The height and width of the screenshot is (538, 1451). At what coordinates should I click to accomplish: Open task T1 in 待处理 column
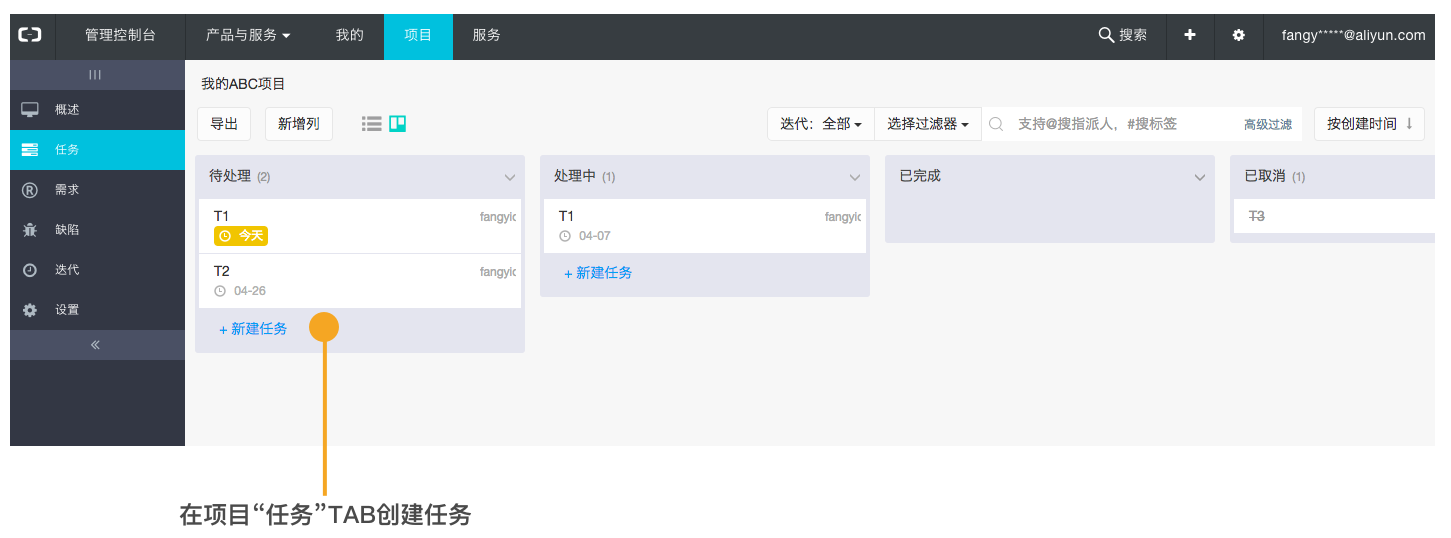(360, 226)
